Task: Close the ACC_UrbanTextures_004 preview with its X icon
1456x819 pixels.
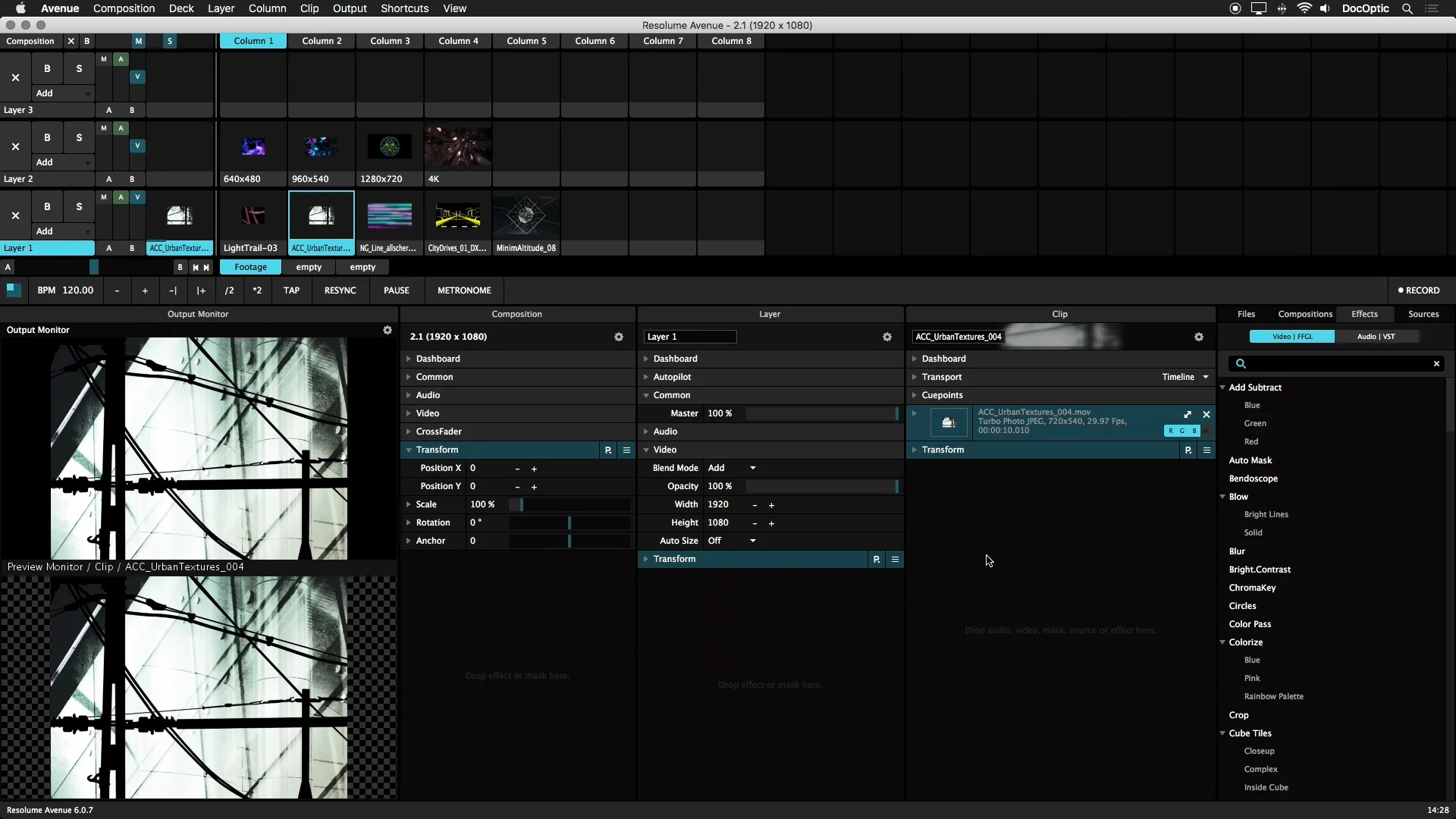Action: (x=1207, y=415)
